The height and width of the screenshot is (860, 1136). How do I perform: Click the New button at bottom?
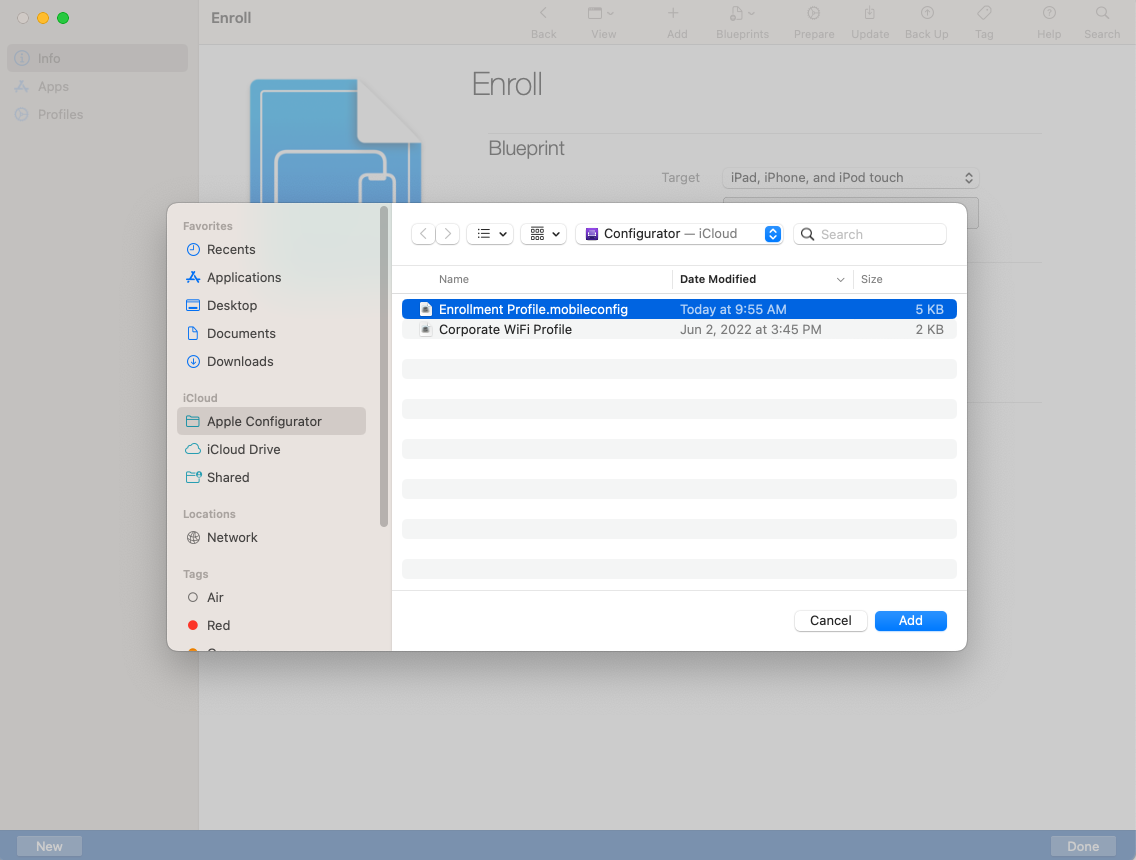tap(49, 846)
